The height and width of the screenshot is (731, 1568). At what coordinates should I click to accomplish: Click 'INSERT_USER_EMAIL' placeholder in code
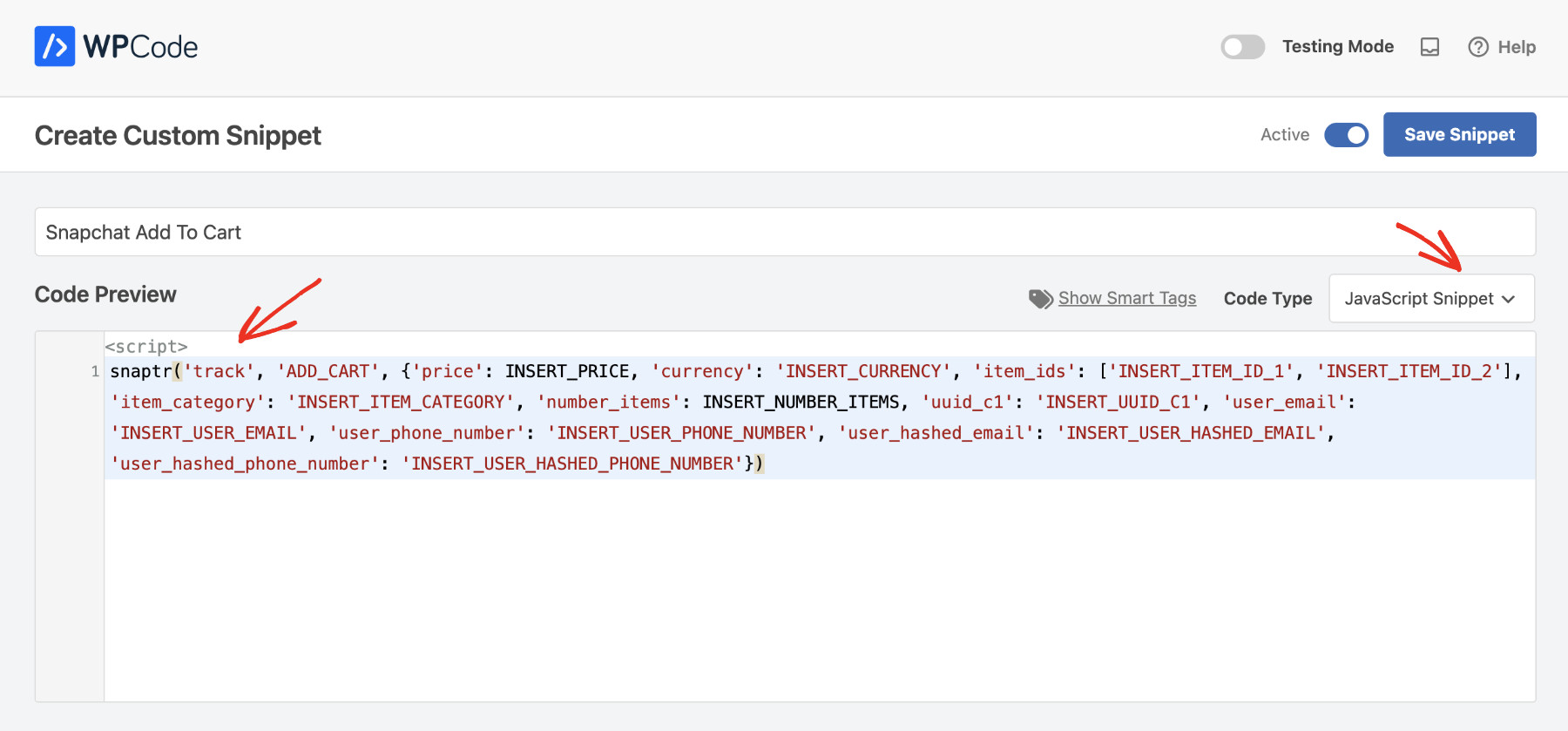pyautogui.click(x=208, y=433)
